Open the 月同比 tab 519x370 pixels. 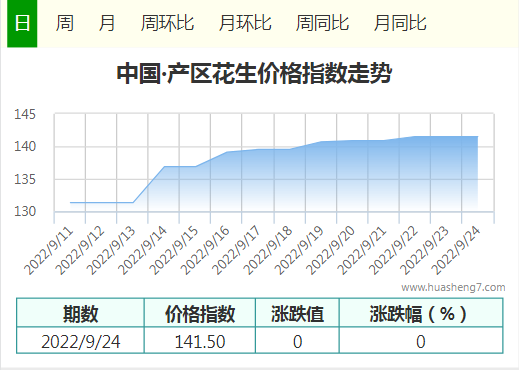[400, 23]
